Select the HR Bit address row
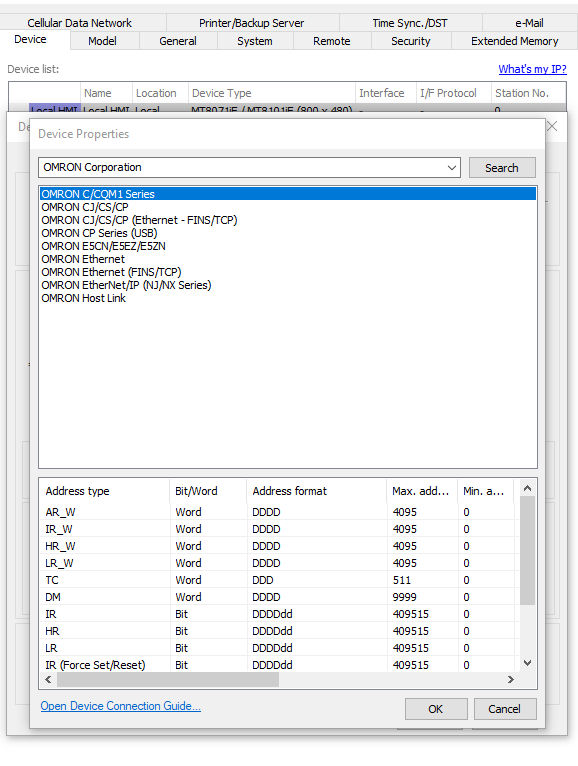The height and width of the screenshot is (766, 578). pyautogui.click(x=278, y=631)
